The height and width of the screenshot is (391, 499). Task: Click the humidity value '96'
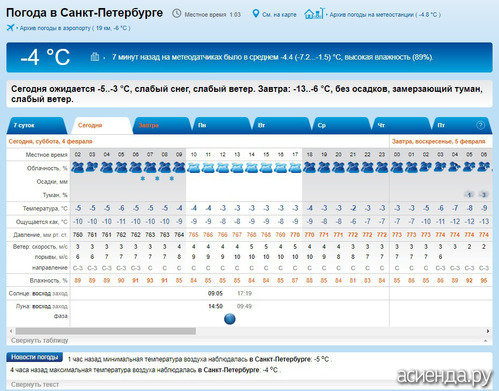[x=484, y=281]
